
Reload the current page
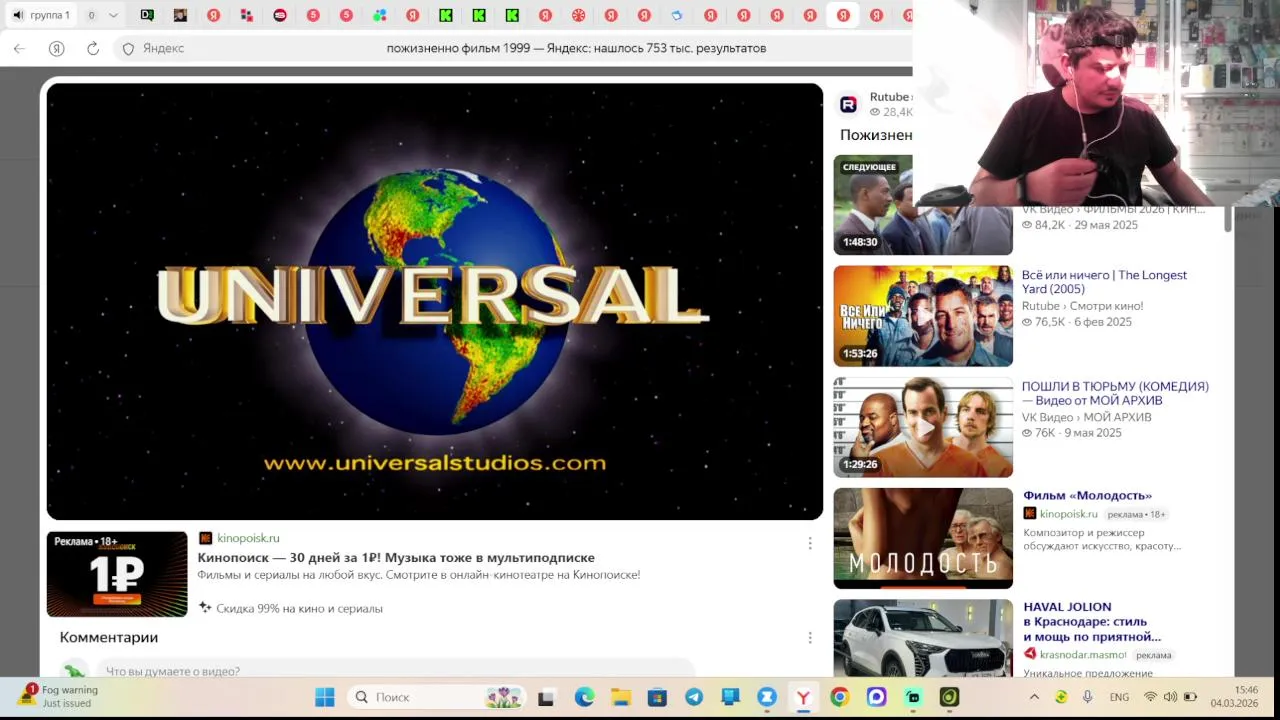click(x=93, y=48)
